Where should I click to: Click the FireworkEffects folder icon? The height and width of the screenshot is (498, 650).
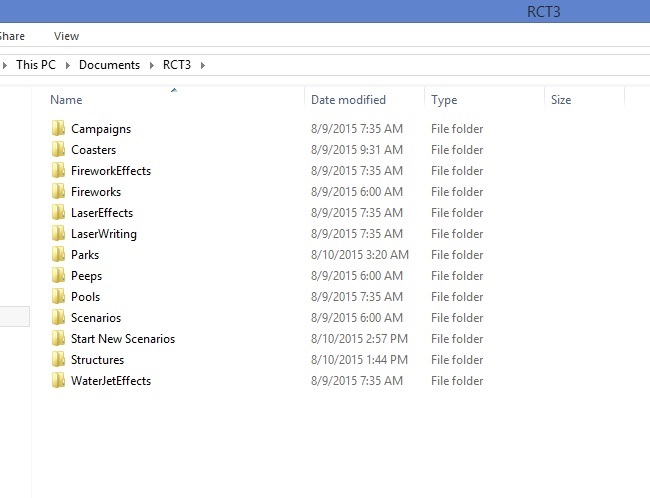[58, 171]
